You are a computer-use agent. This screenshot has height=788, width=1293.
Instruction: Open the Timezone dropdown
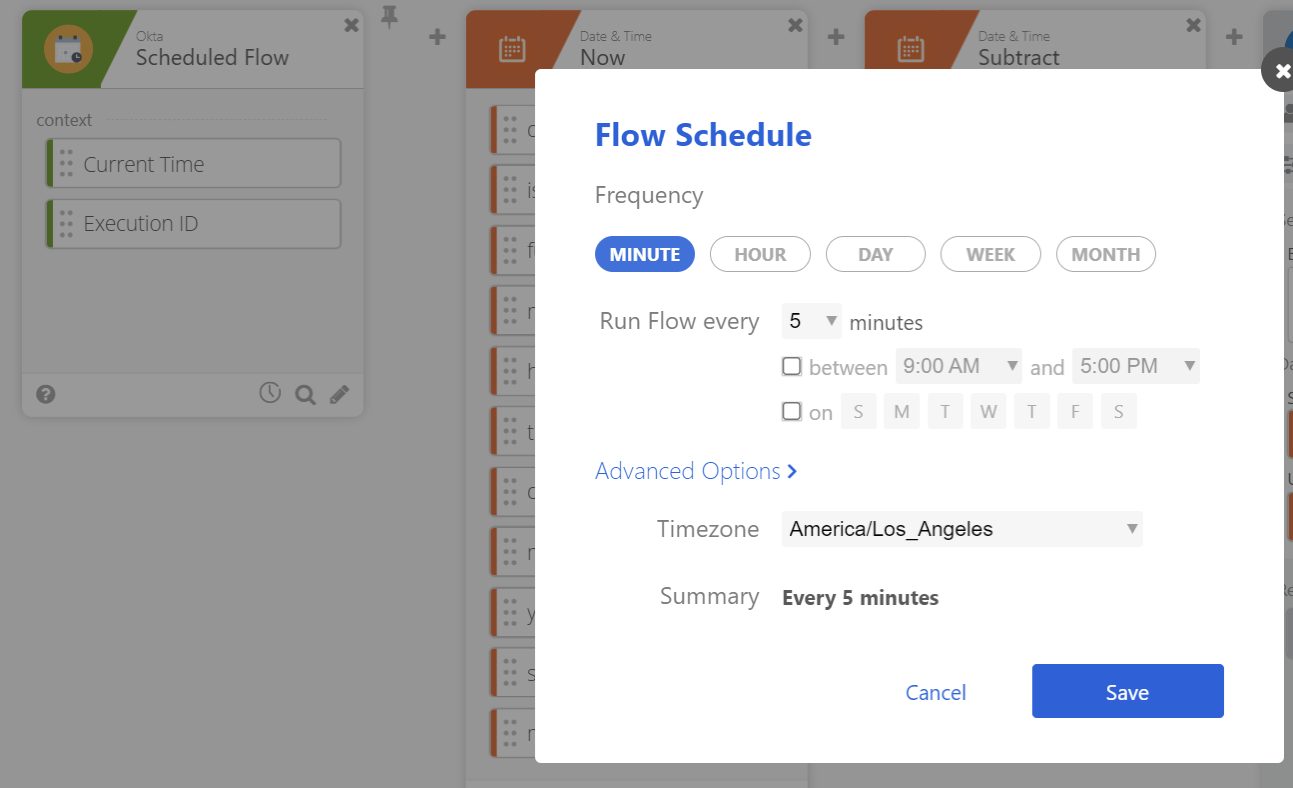(962, 529)
